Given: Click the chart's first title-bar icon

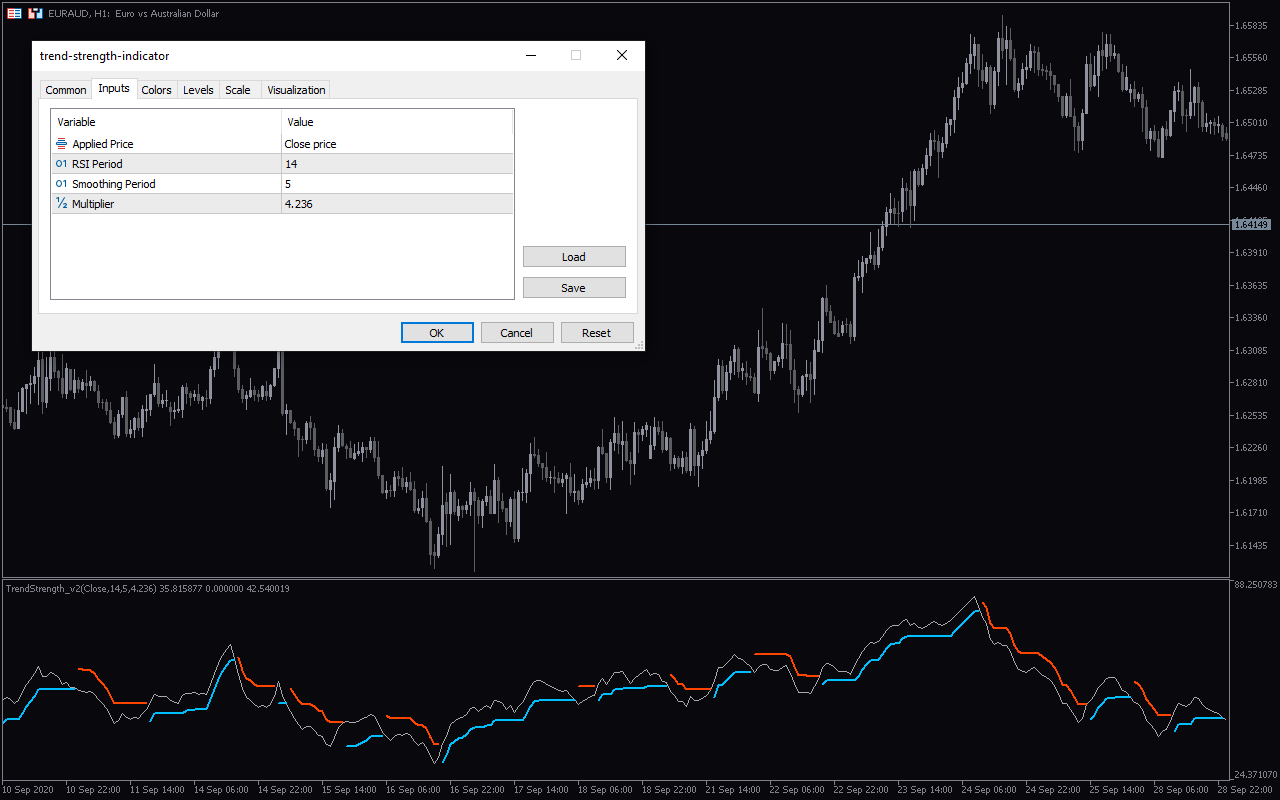Looking at the screenshot, I should click(x=14, y=13).
